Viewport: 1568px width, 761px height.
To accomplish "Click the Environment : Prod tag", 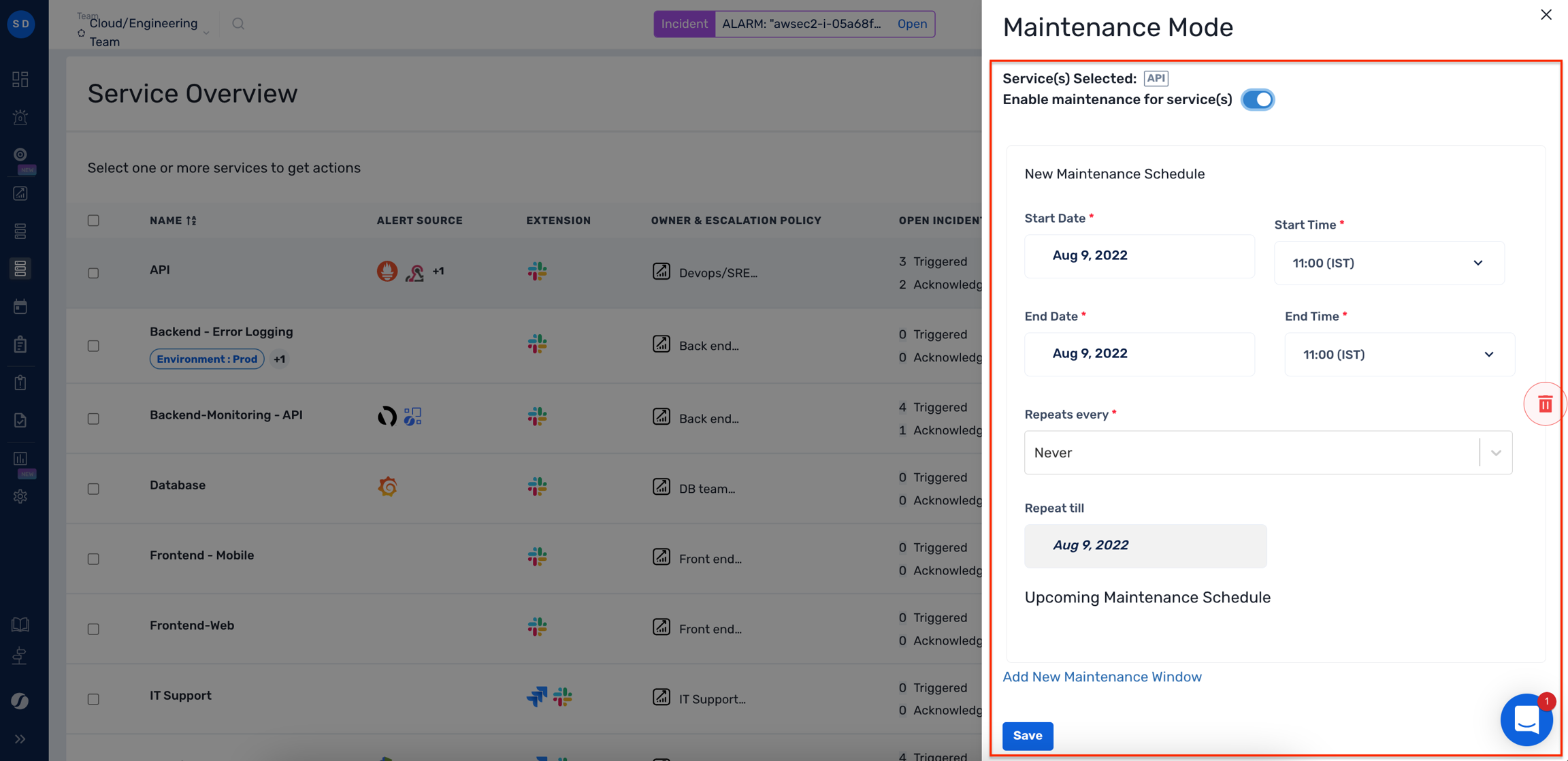I will [207, 359].
